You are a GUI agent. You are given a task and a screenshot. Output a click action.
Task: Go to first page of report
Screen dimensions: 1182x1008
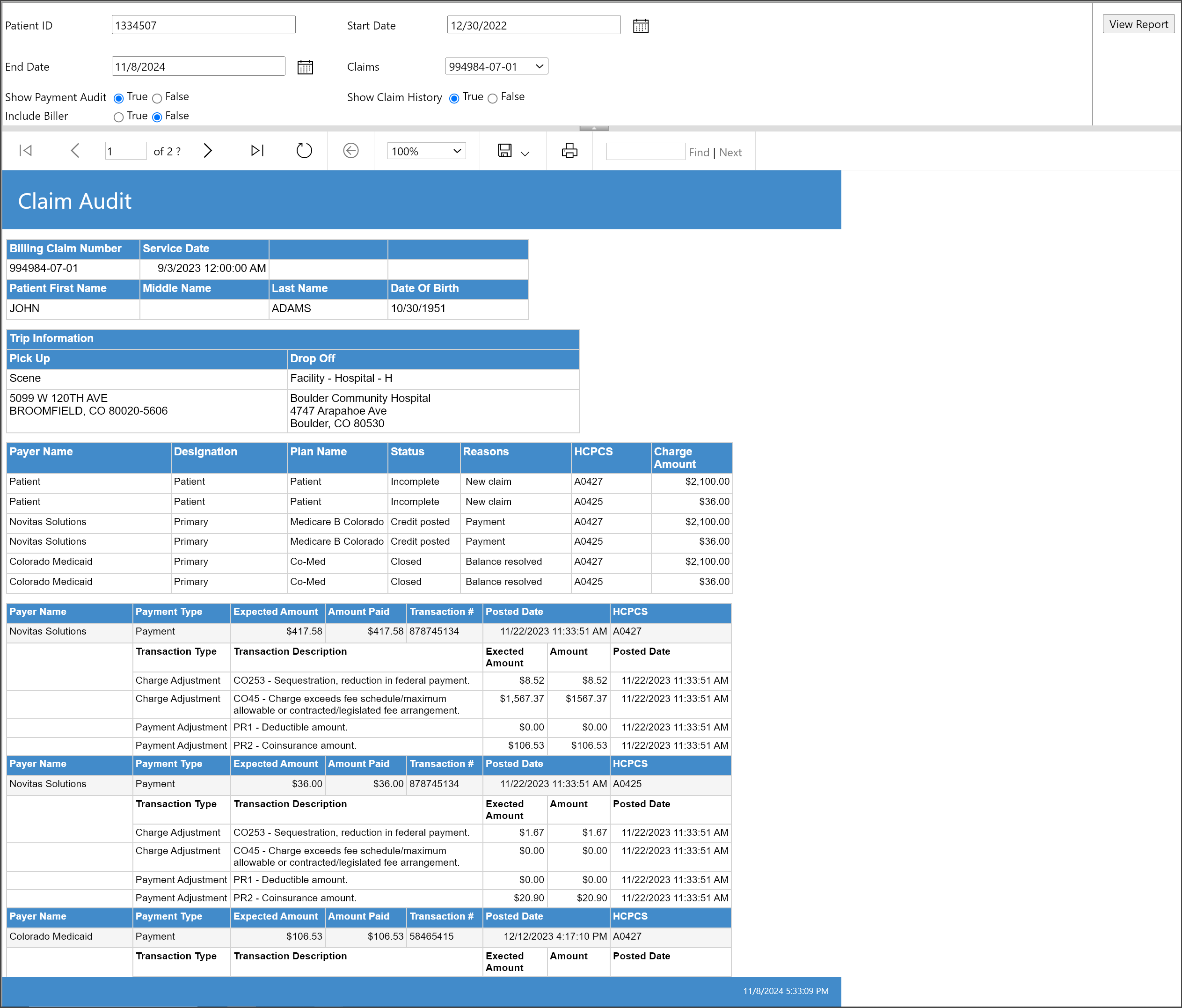pyautogui.click(x=26, y=151)
